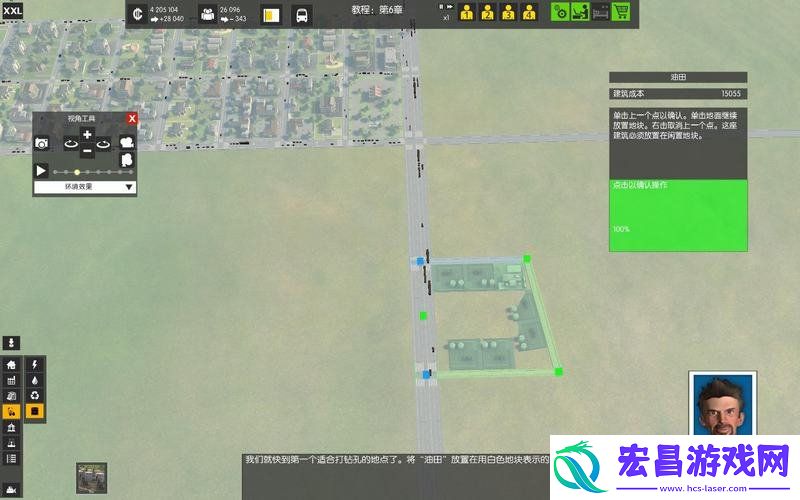The image size is (800, 500).
Task: Set time slider to the first dot
Action: [55, 172]
